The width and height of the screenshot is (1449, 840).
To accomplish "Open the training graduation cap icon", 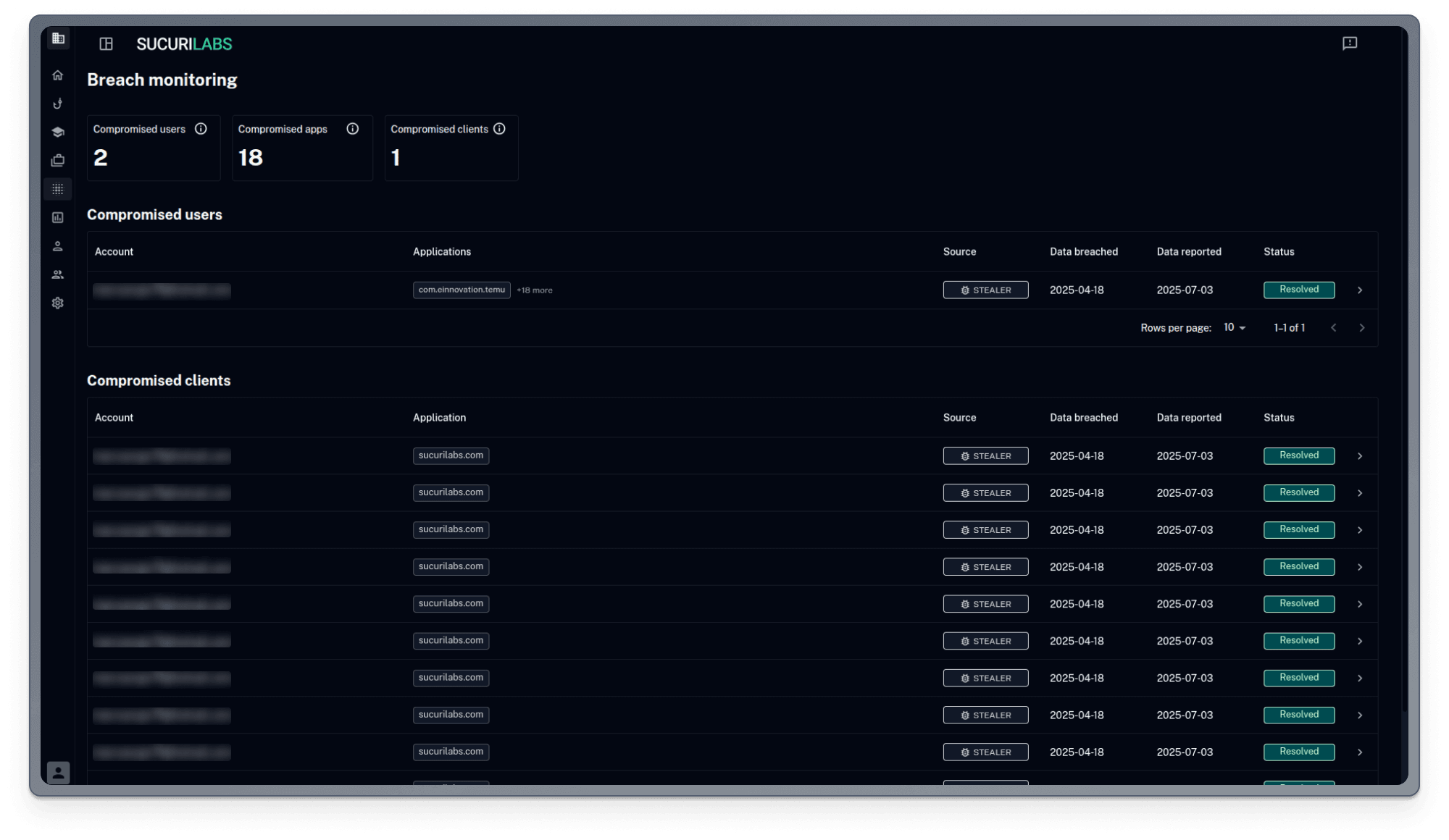I will (x=58, y=132).
